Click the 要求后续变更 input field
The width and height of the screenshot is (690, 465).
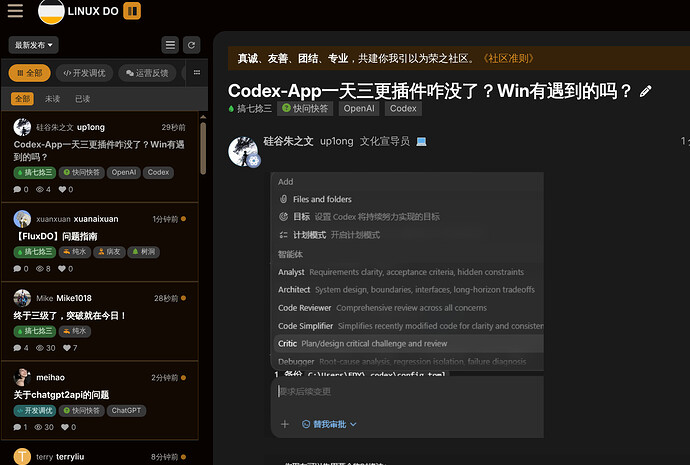click(x=407, y=392)
